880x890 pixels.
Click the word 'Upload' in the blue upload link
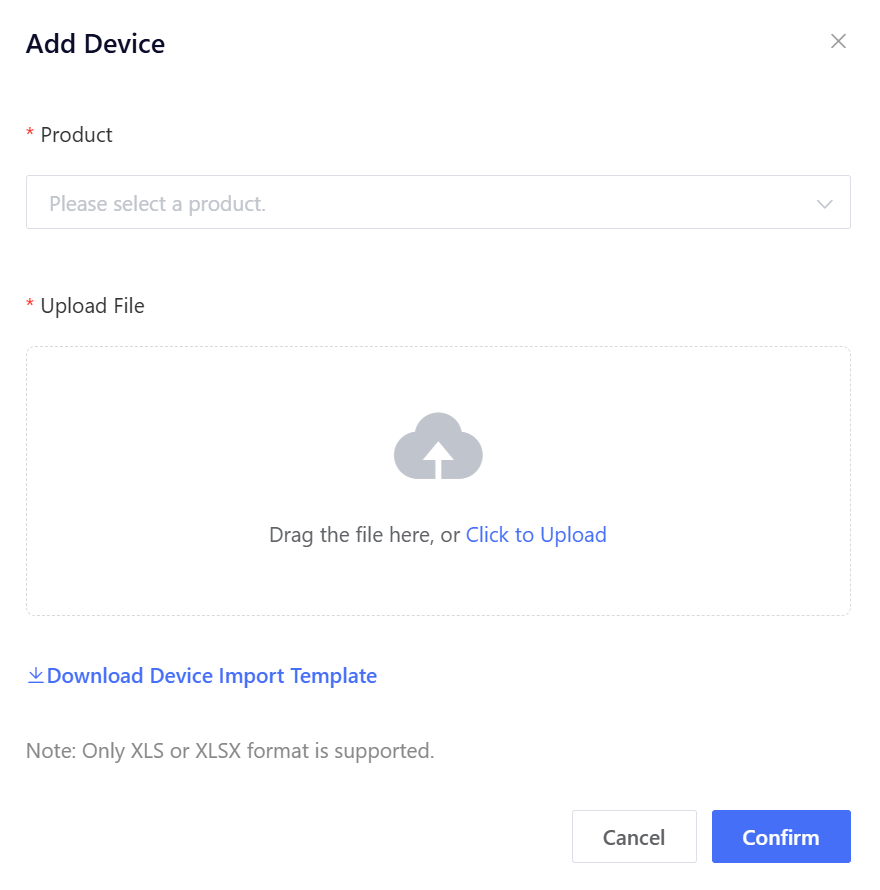(x=573, y=535)
